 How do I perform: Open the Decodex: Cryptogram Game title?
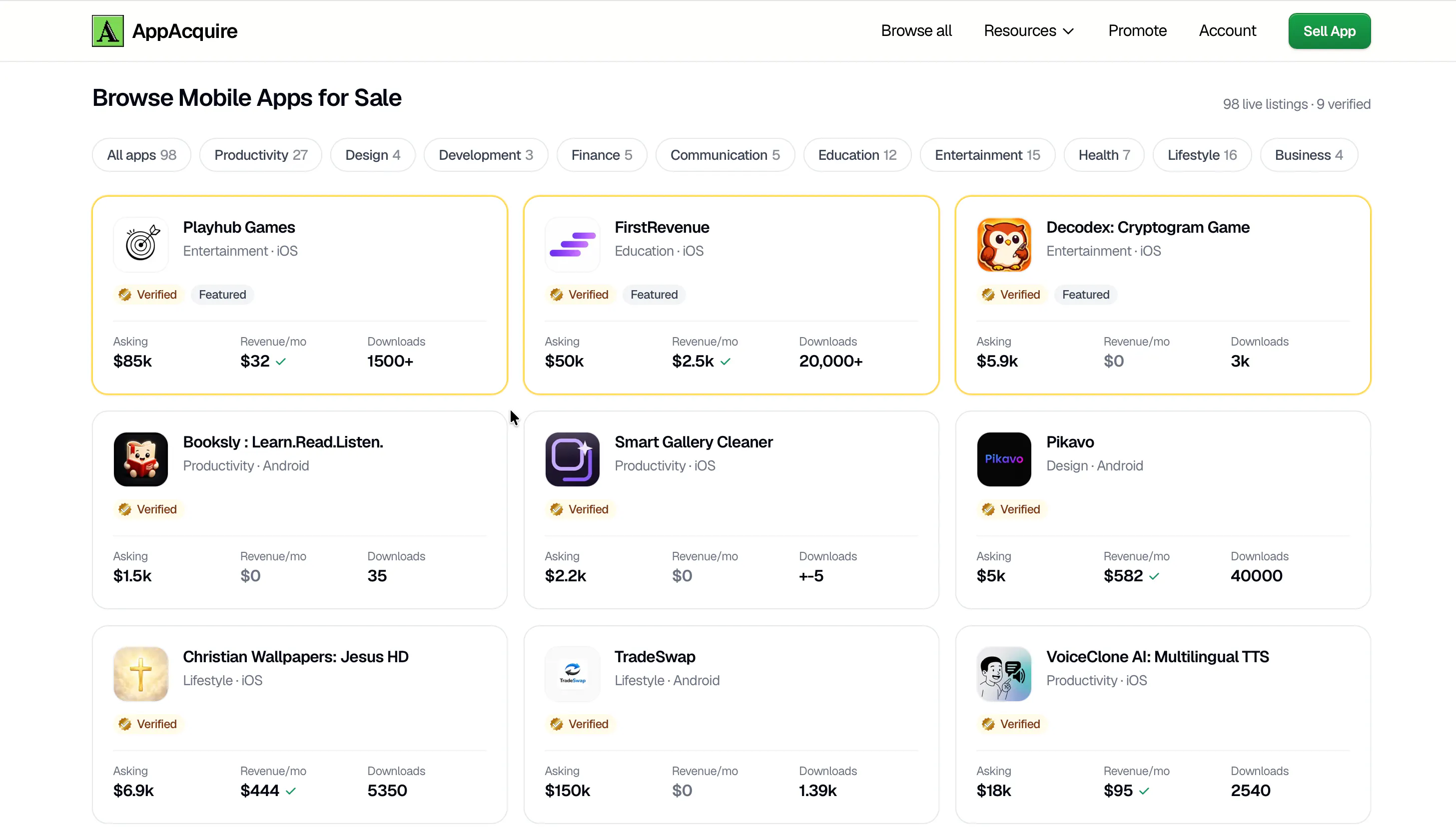pyautogui.click(x=1148, y=227)
